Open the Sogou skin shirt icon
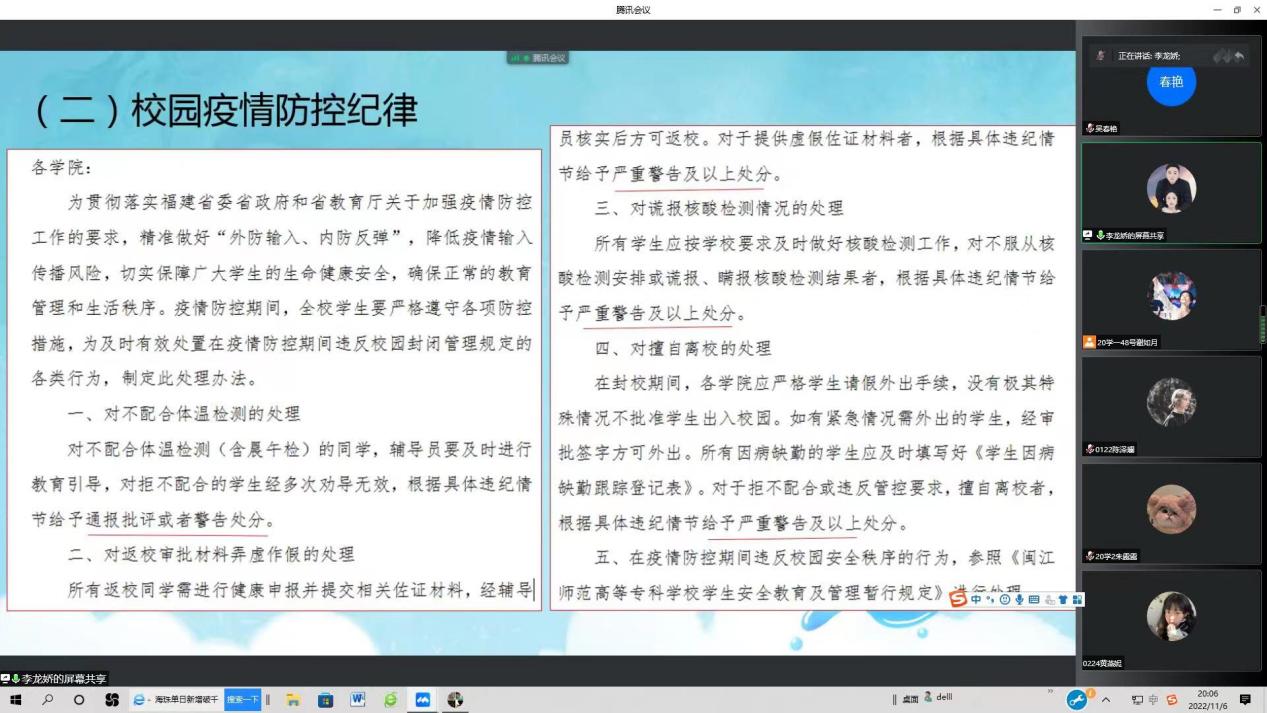This screenshot has height=713, width=1267. (1063, 599)
